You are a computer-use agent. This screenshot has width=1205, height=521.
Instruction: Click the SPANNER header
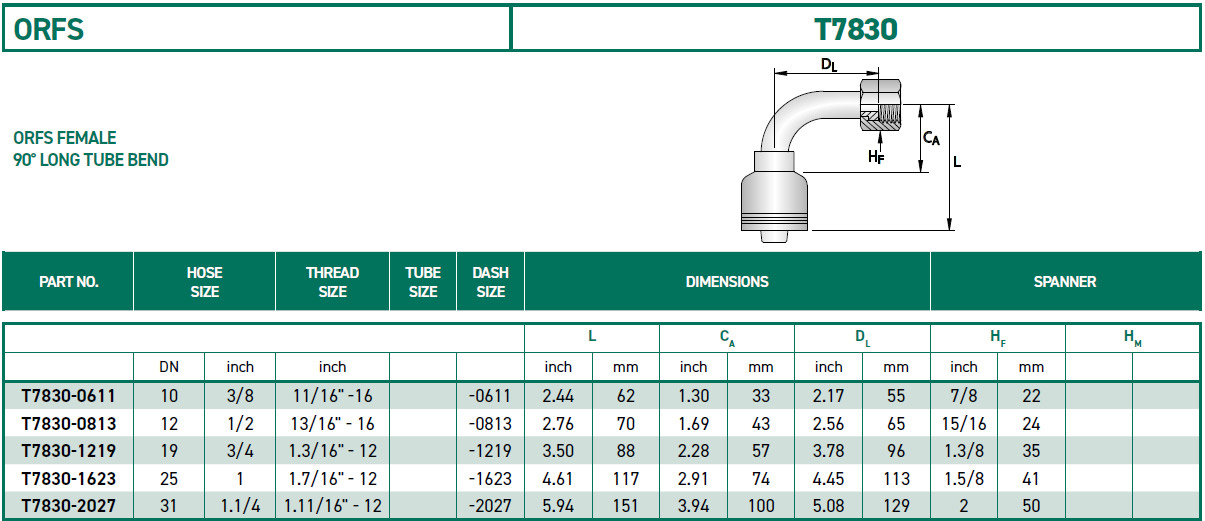tap(1065, 282)
